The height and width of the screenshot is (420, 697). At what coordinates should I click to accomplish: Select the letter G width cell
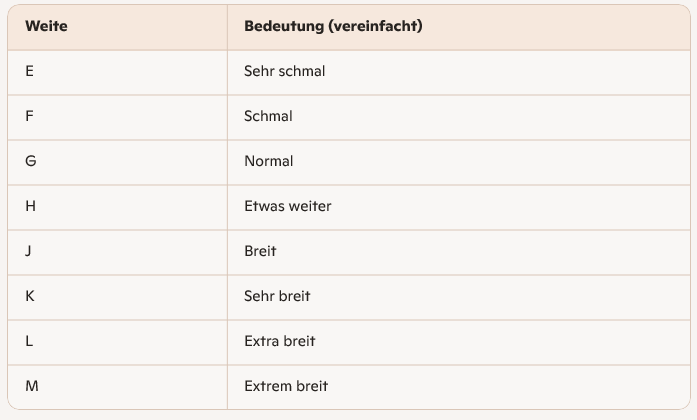coord(31,161)
